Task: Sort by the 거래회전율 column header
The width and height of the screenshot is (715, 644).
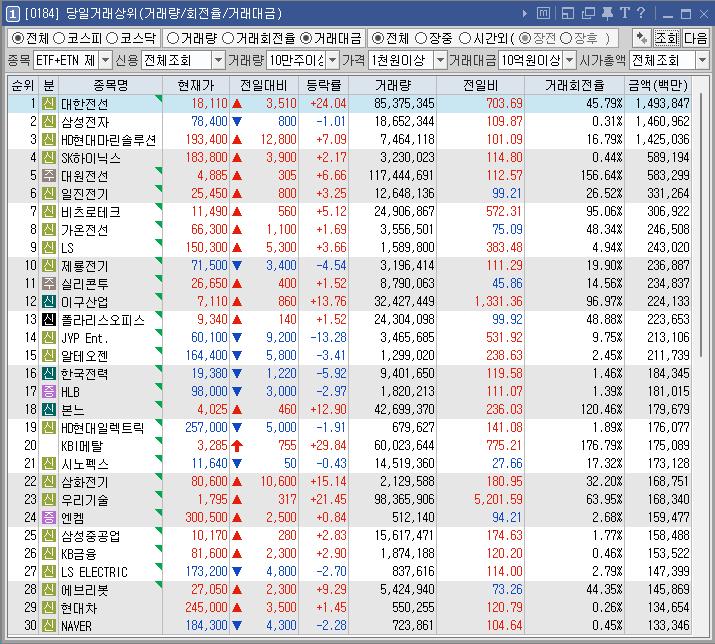Action: click(x=575, y=85)
